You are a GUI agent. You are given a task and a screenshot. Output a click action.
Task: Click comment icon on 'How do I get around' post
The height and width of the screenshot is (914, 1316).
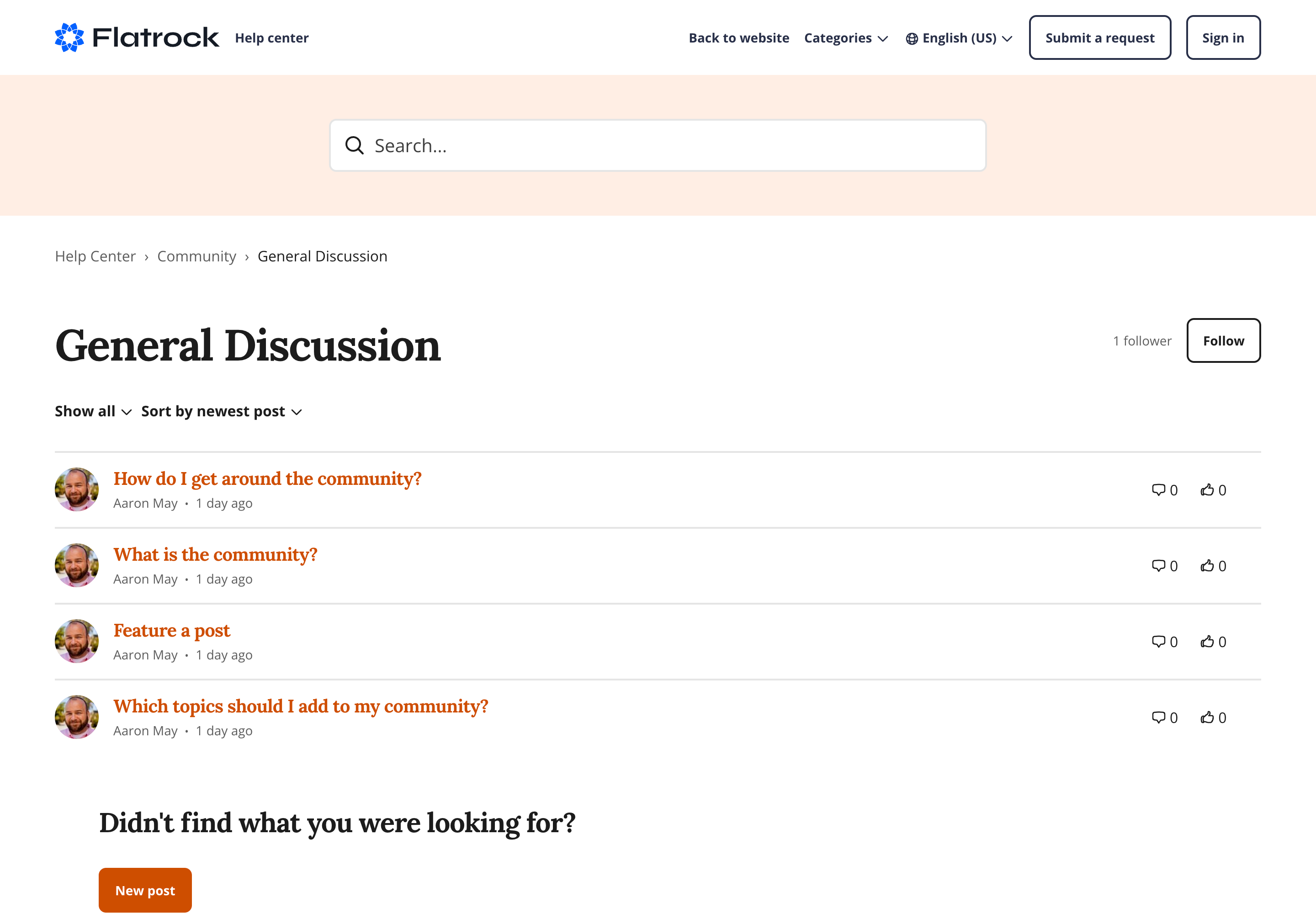coord(1158,489)
